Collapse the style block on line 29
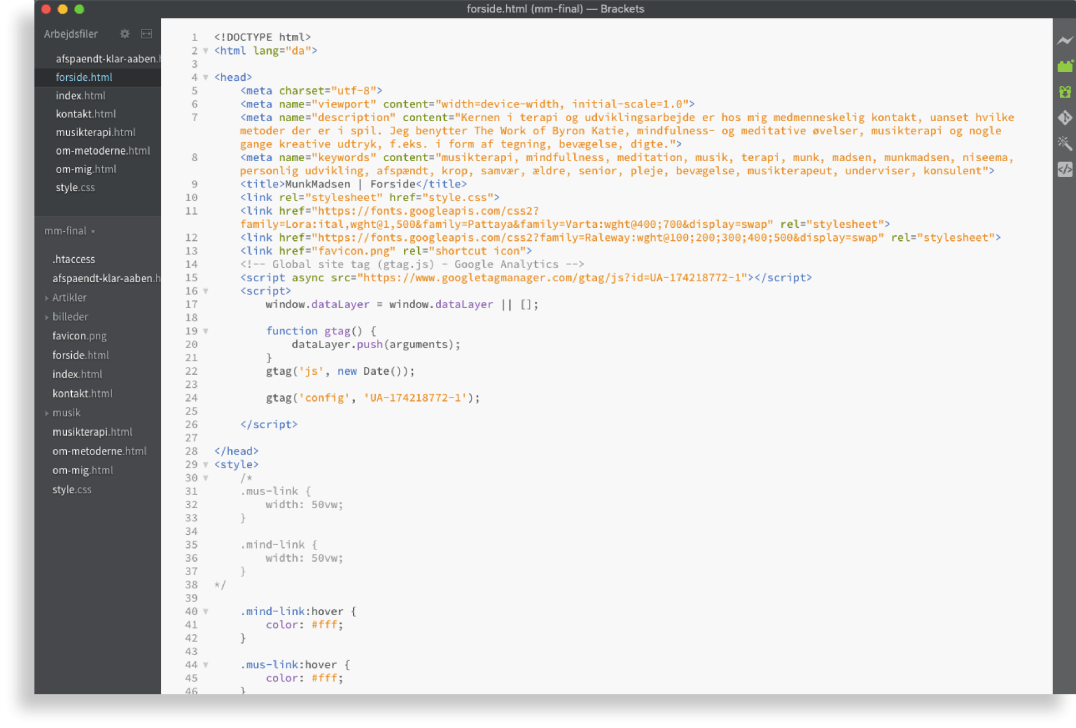Image resolution: width=1076 pixels, height=728 pixels. [205, 465]
